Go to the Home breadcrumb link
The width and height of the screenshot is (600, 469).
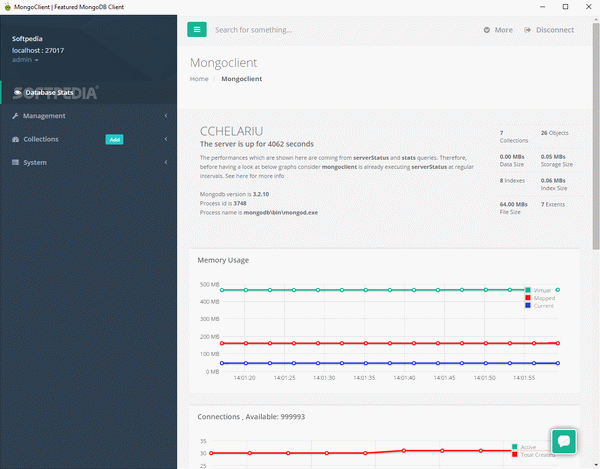pos(199,78)
